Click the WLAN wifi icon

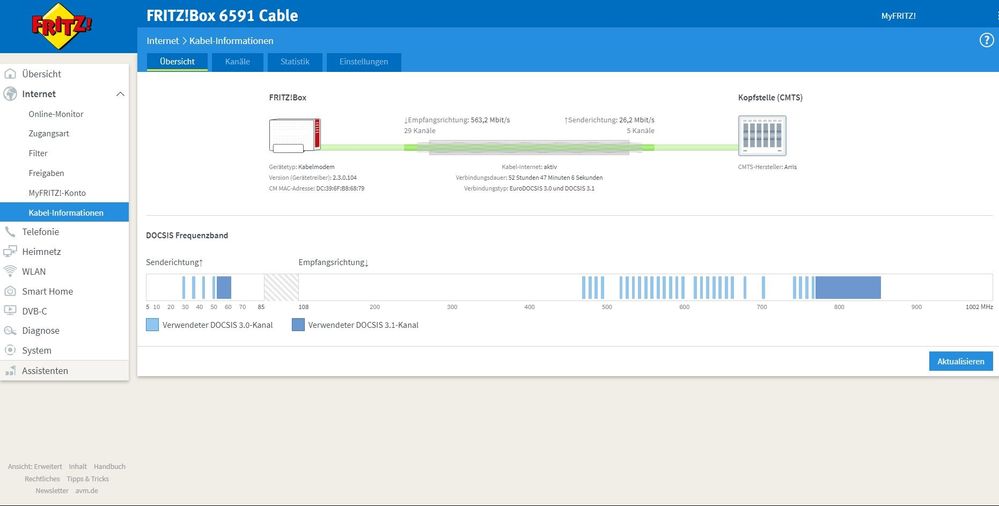tap(10, 271)
